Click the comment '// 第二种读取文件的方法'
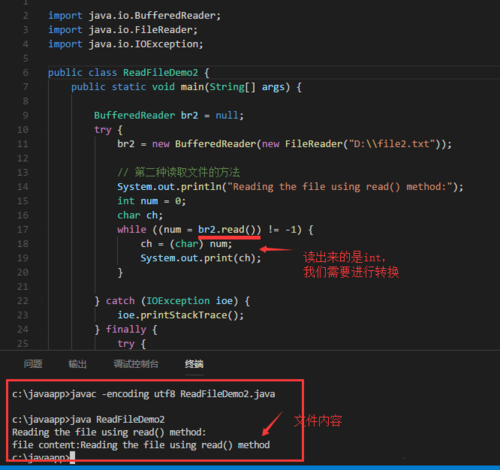Viewport: 500px width, 470px height. [178, 173]
